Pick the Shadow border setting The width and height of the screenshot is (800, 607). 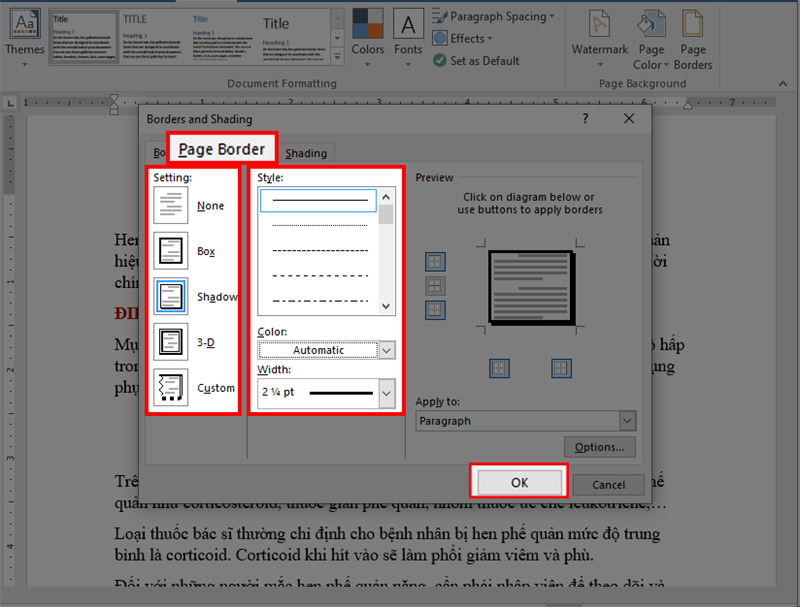point(172,296)
